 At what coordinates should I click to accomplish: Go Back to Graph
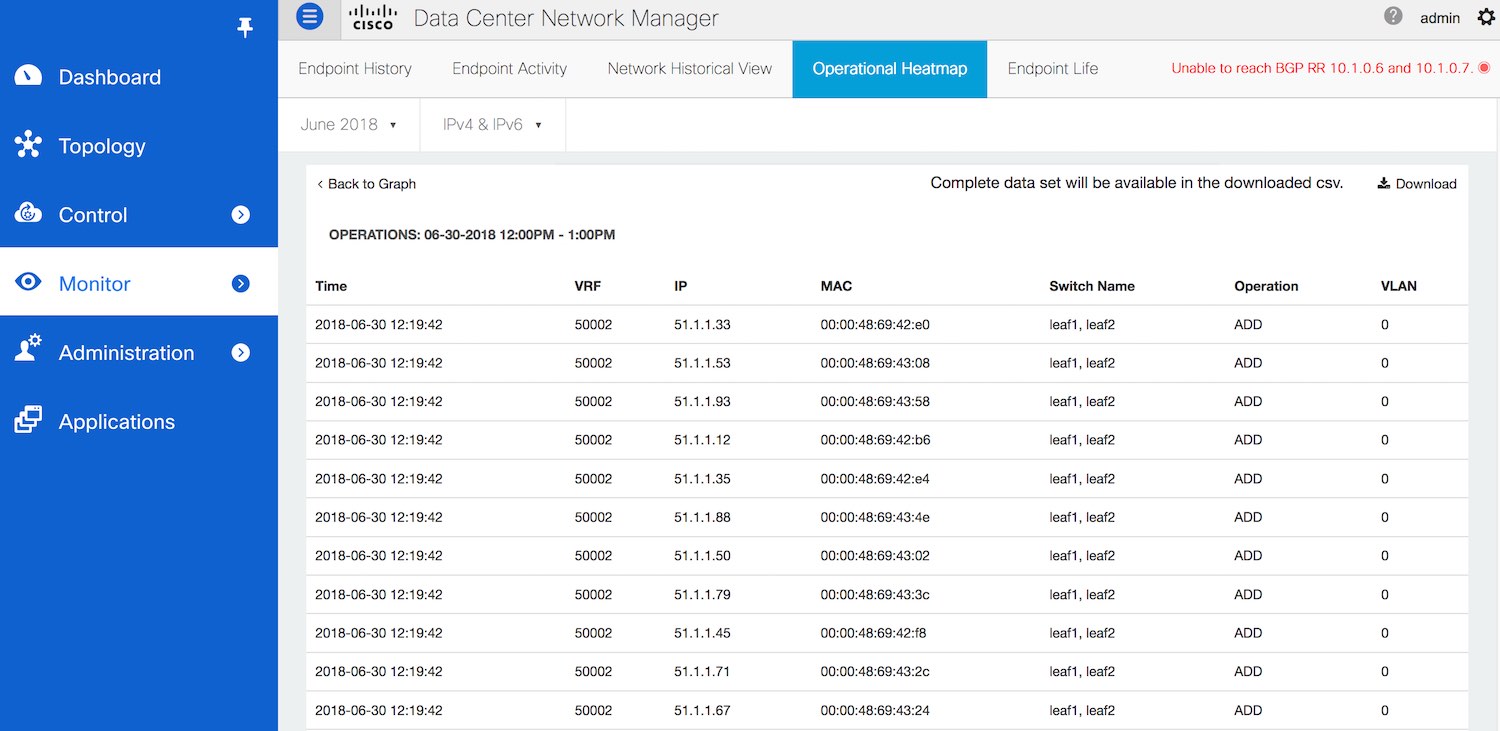367,184
